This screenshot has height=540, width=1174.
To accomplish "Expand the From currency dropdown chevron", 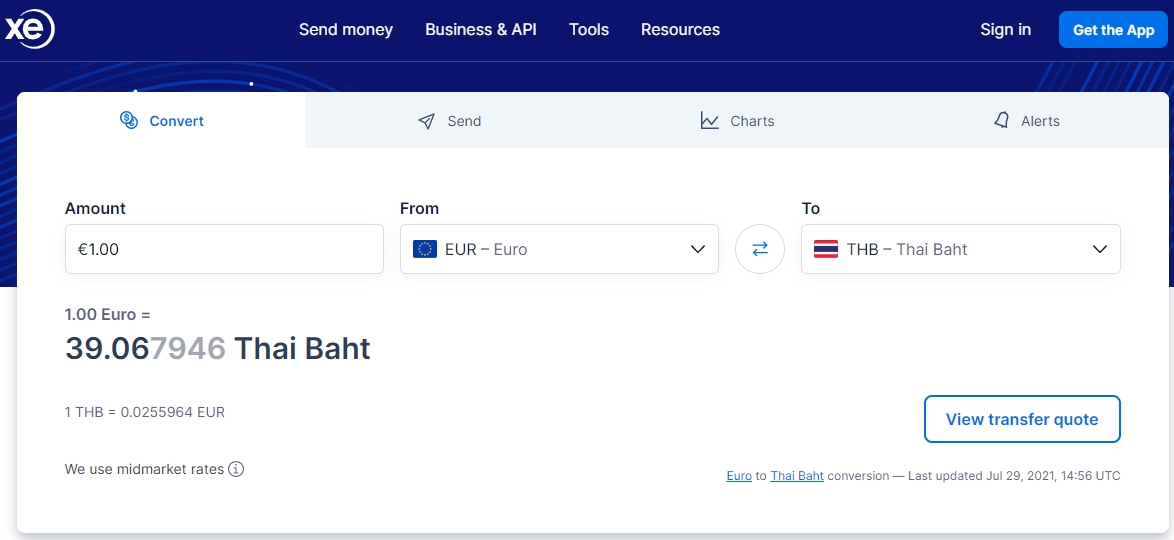I will click(698, 249).
